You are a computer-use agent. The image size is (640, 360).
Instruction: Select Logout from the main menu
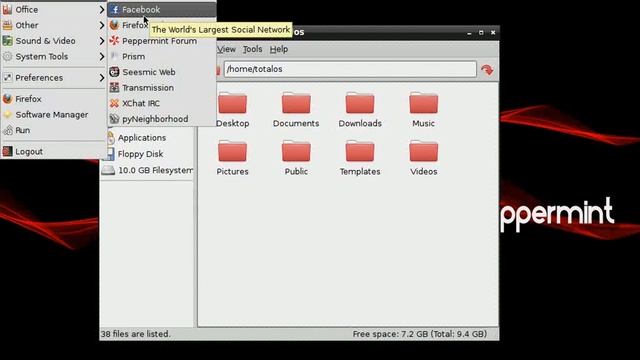point(53,151)
